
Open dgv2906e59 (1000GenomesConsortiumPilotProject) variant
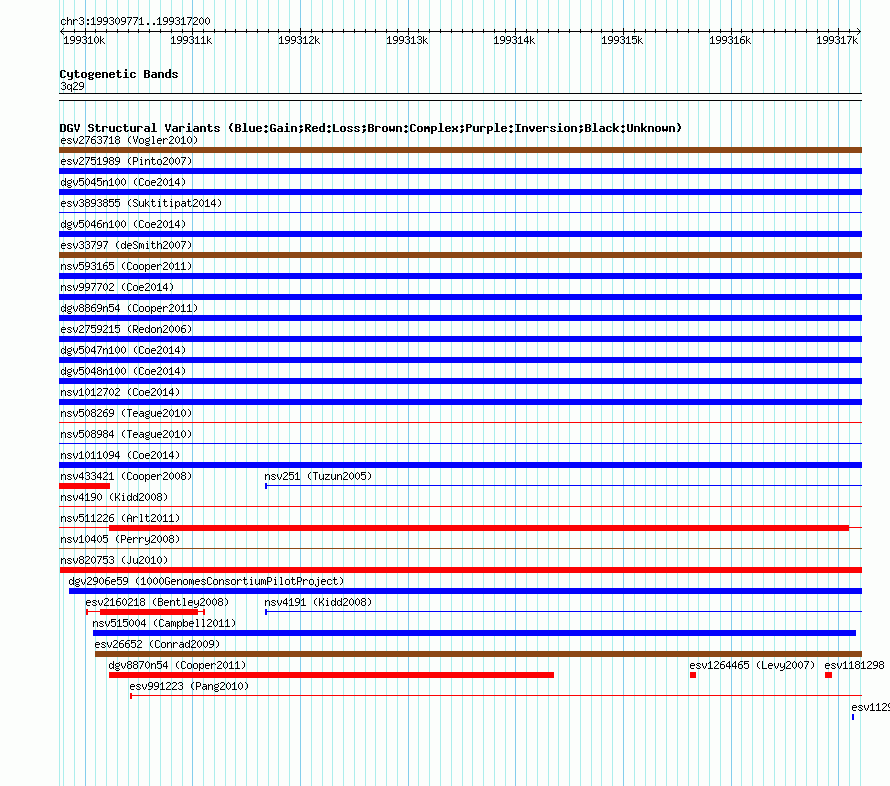tap(206, 581)
